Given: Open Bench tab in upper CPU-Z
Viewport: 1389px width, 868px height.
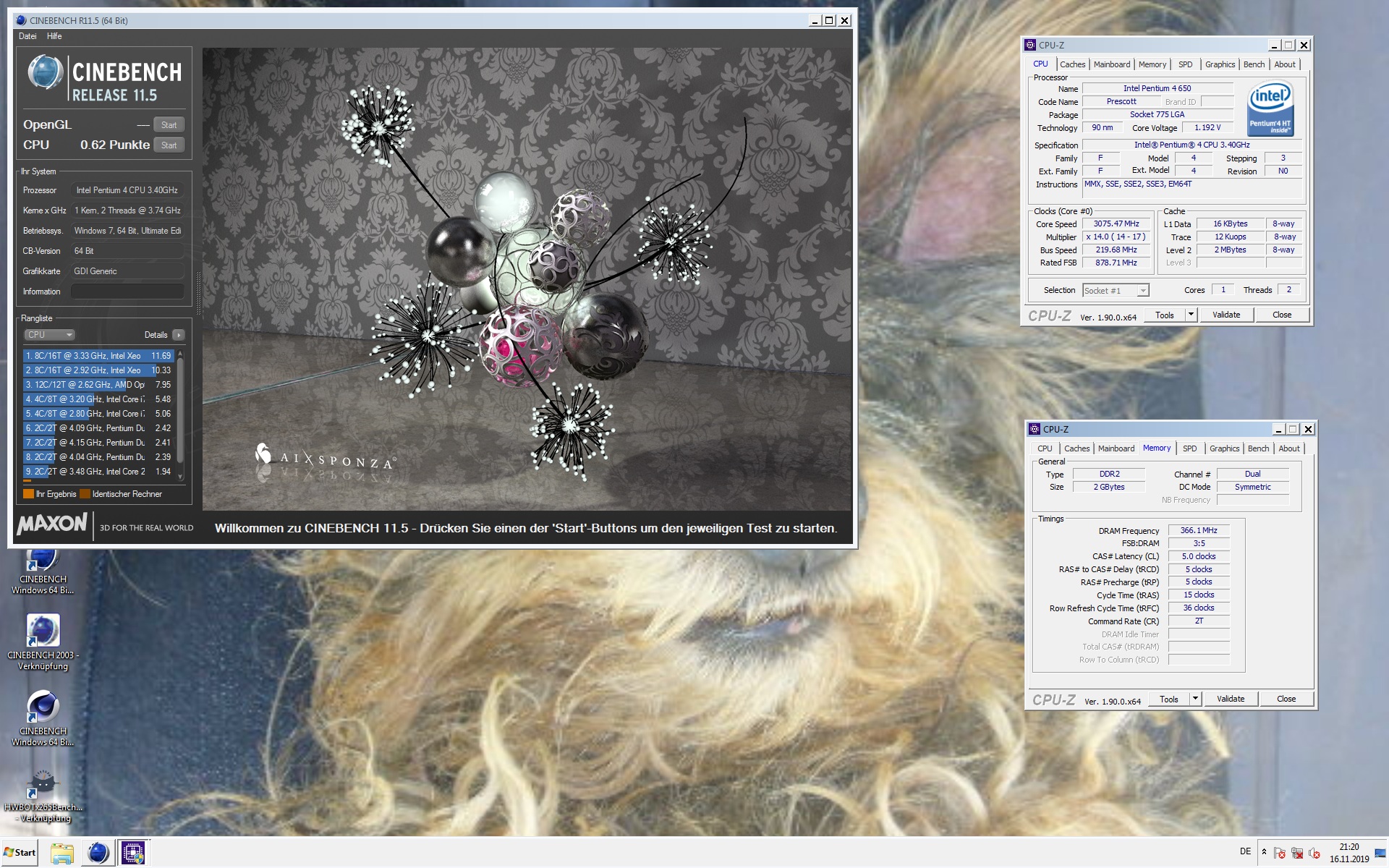Looking at the screenshot, I should tap(1254, 64).
